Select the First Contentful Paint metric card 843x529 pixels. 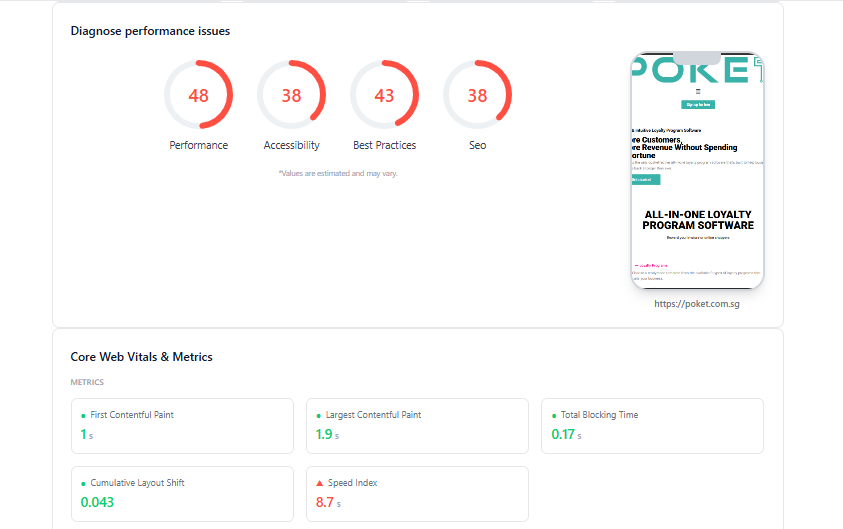(182, 426)
